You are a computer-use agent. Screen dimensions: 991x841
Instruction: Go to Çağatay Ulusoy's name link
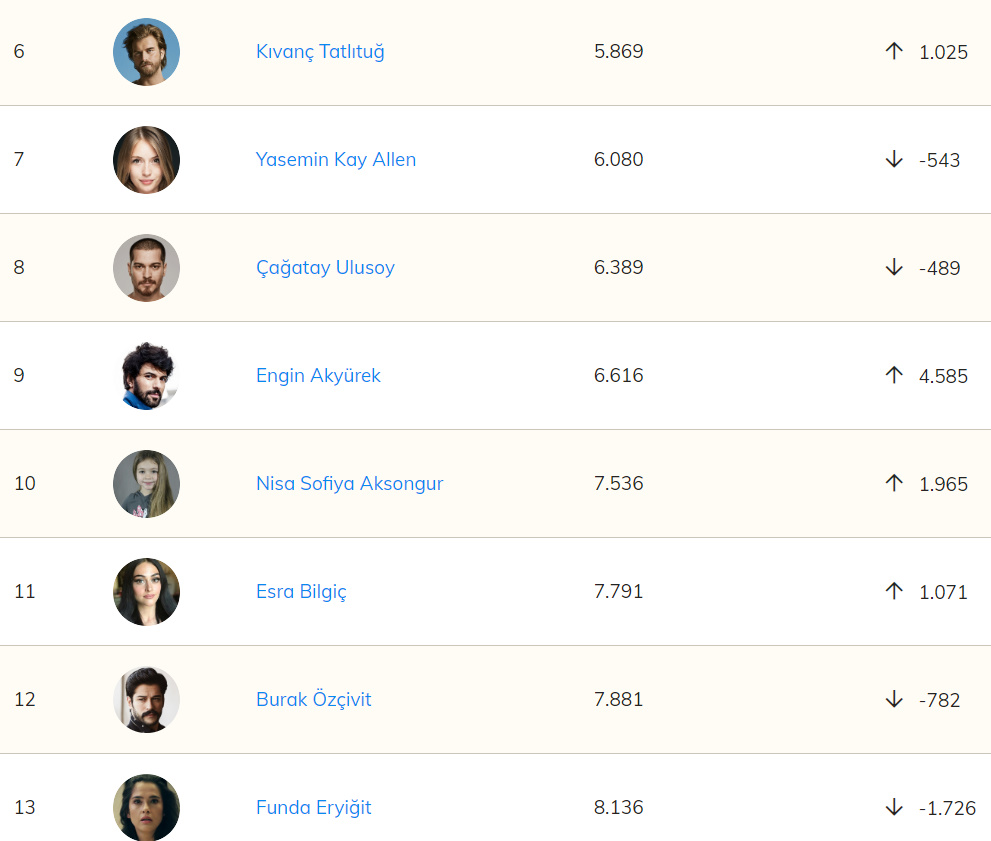click(x=325, y=268)
